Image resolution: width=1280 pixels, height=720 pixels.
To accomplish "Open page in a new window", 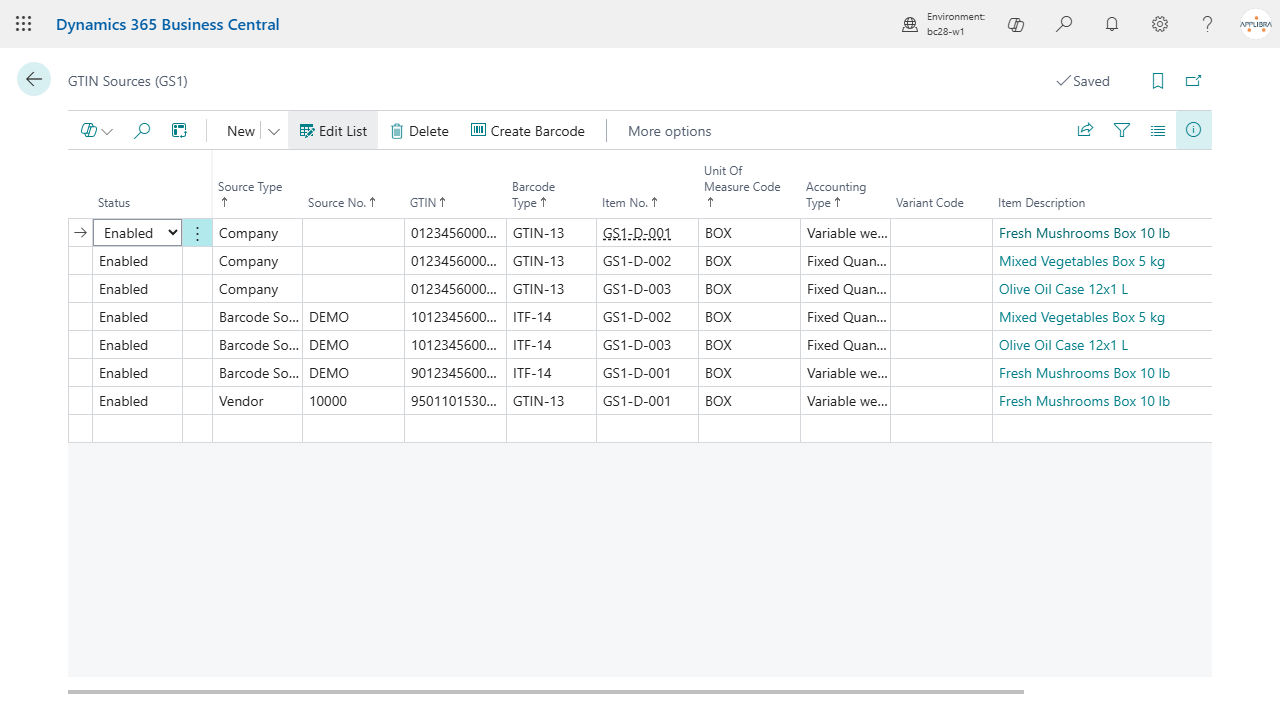I will point(1193,81).
